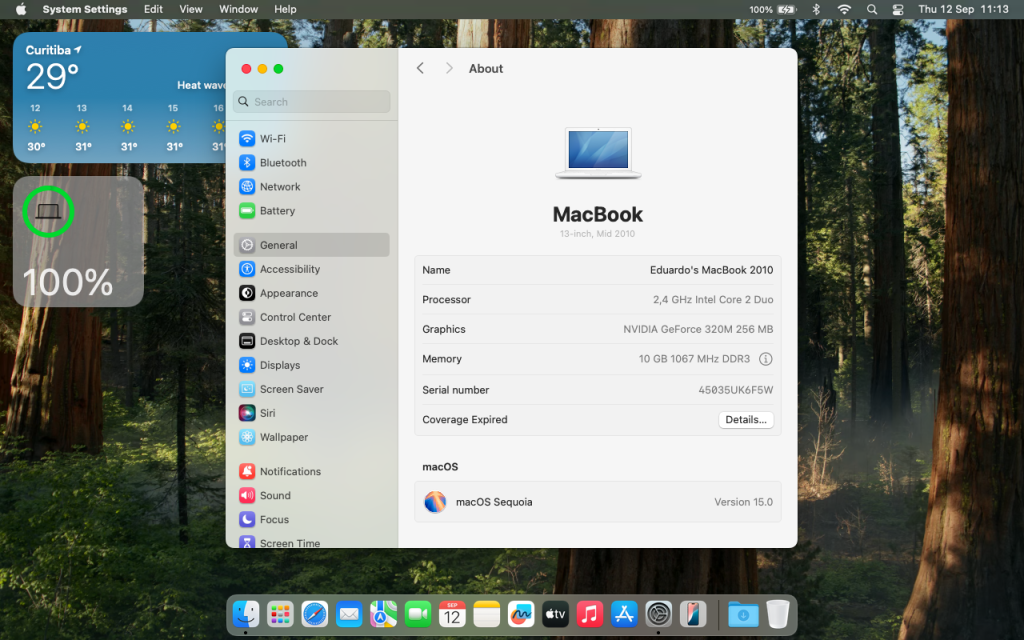Open the Apple menu
Image resolution: width=1024 pixels, height=640 pixels.
click(21, 9)
